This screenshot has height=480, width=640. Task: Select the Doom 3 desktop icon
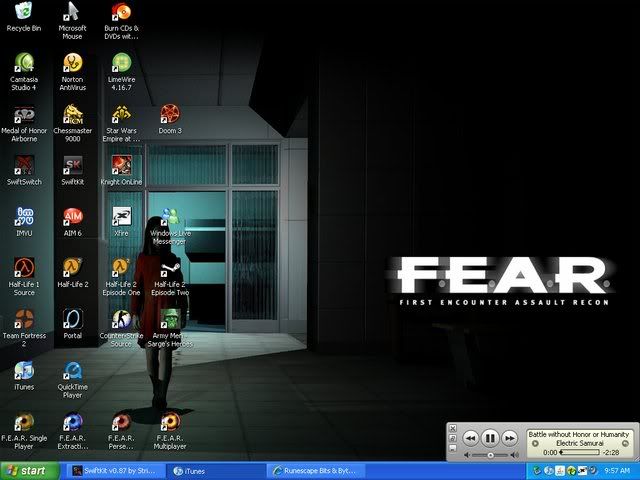[x=170, y=119]
